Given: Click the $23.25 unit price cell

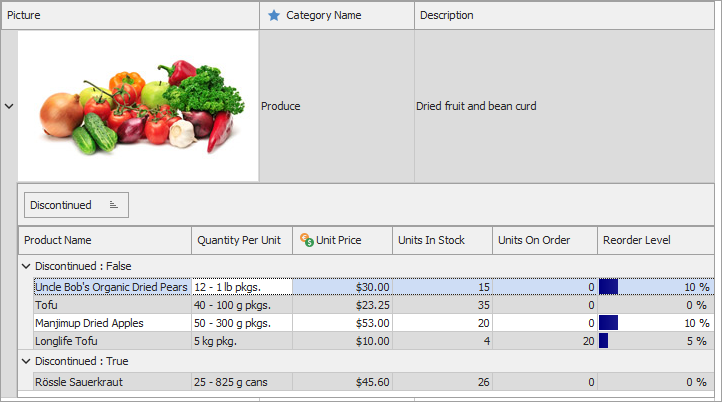Looking at the screenshot, I should click(343, 305).
